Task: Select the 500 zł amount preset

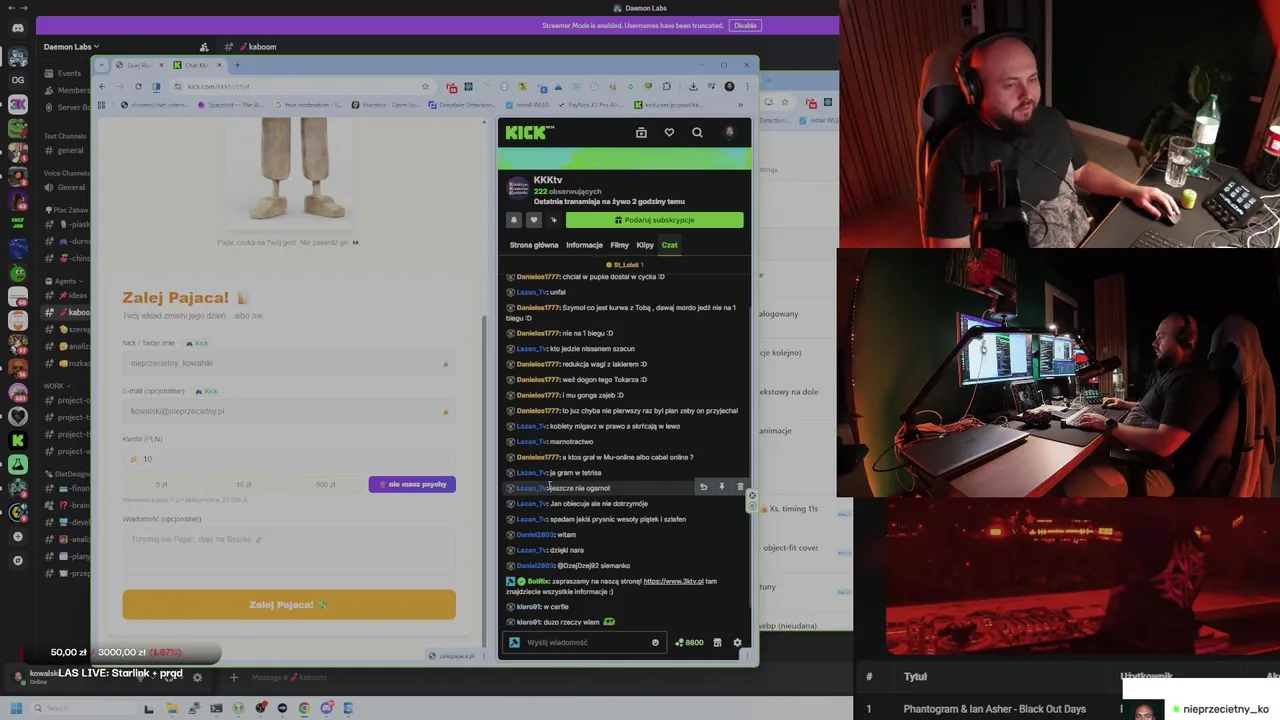Action: (325, 484)
